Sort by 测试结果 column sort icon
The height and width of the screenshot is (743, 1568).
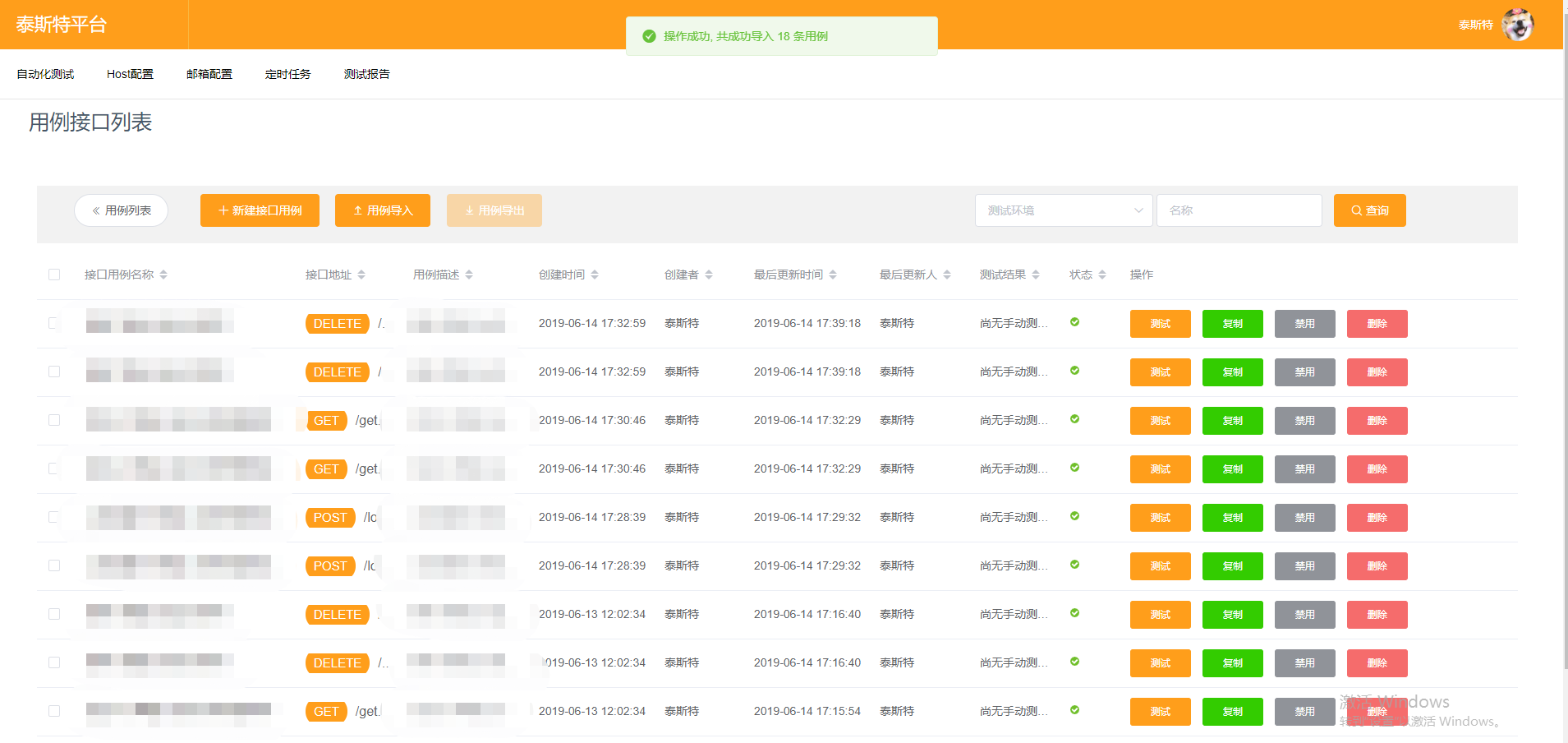1036,275
